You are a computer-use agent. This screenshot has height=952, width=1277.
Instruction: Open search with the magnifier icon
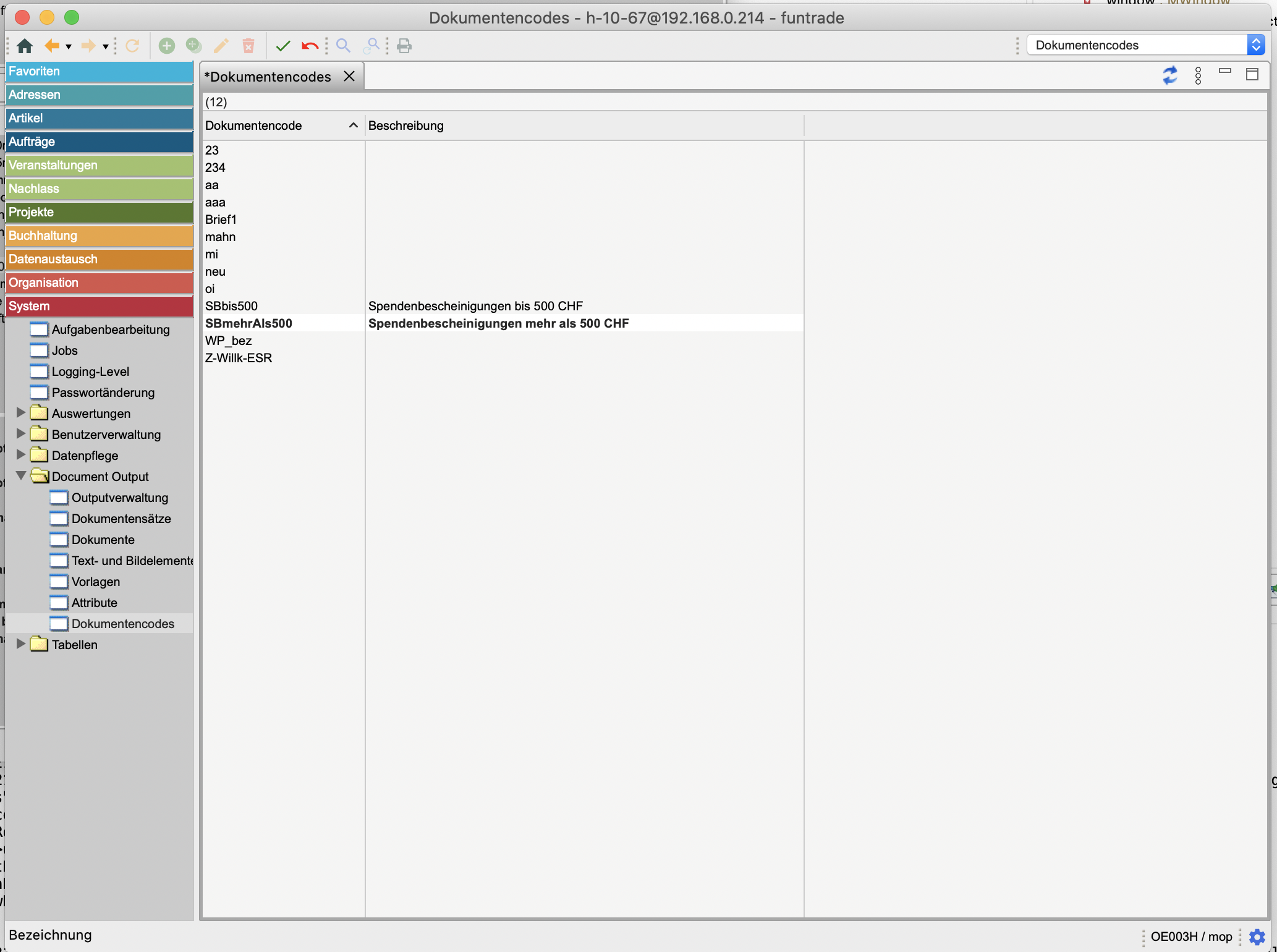point(343,46)
